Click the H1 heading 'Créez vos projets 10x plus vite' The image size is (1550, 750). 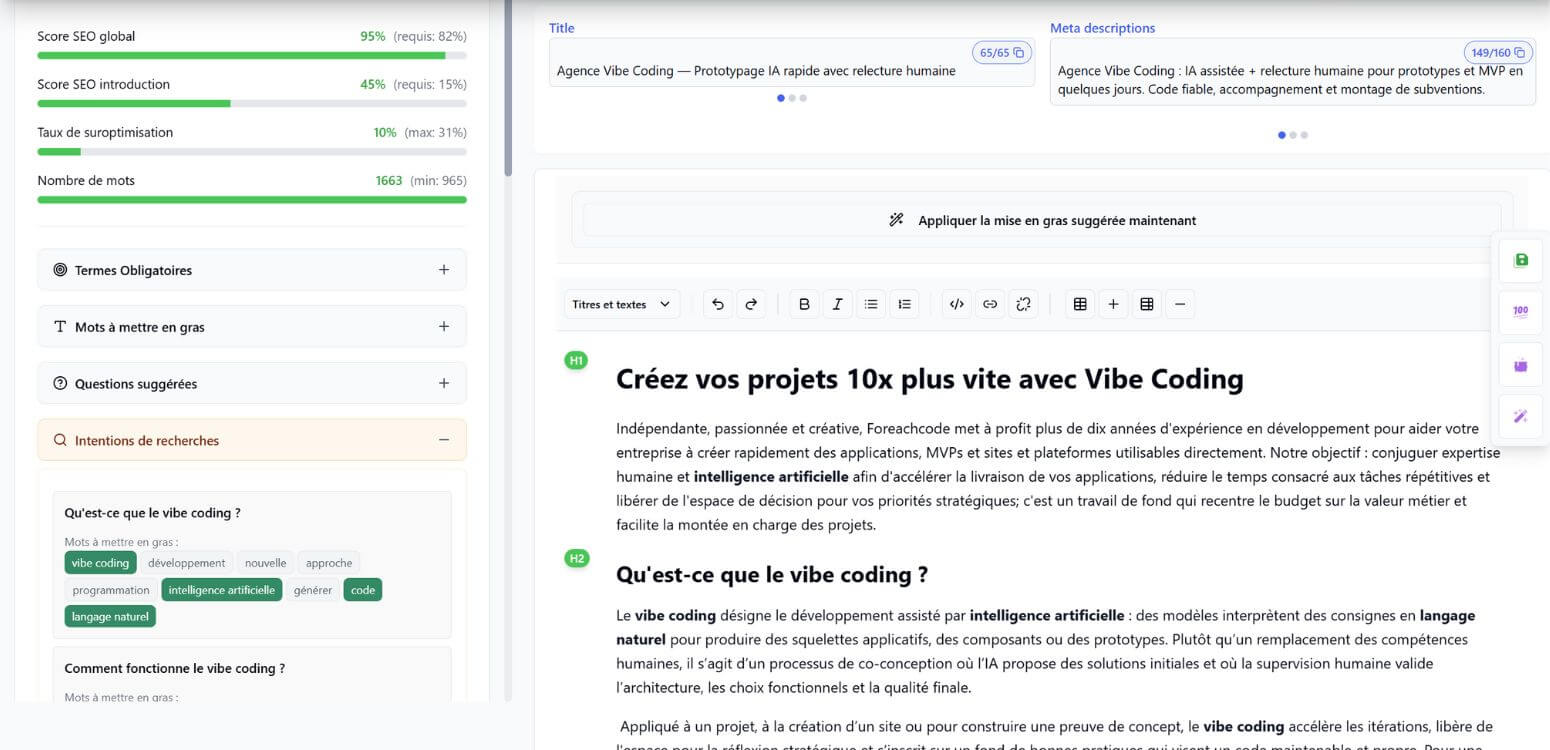(x=930, y=379)
